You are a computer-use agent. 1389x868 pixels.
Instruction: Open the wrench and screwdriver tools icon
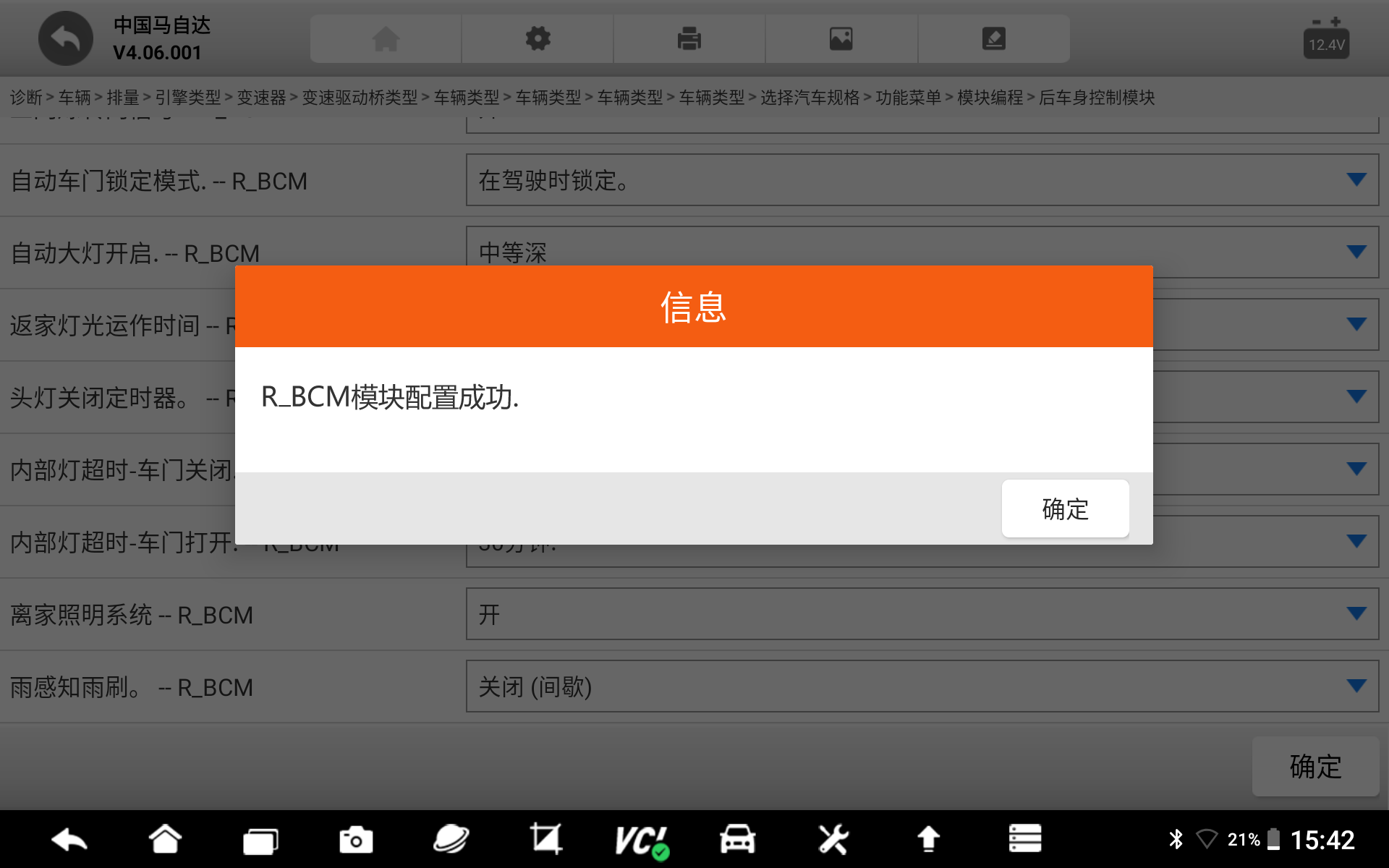coord(833,839)
